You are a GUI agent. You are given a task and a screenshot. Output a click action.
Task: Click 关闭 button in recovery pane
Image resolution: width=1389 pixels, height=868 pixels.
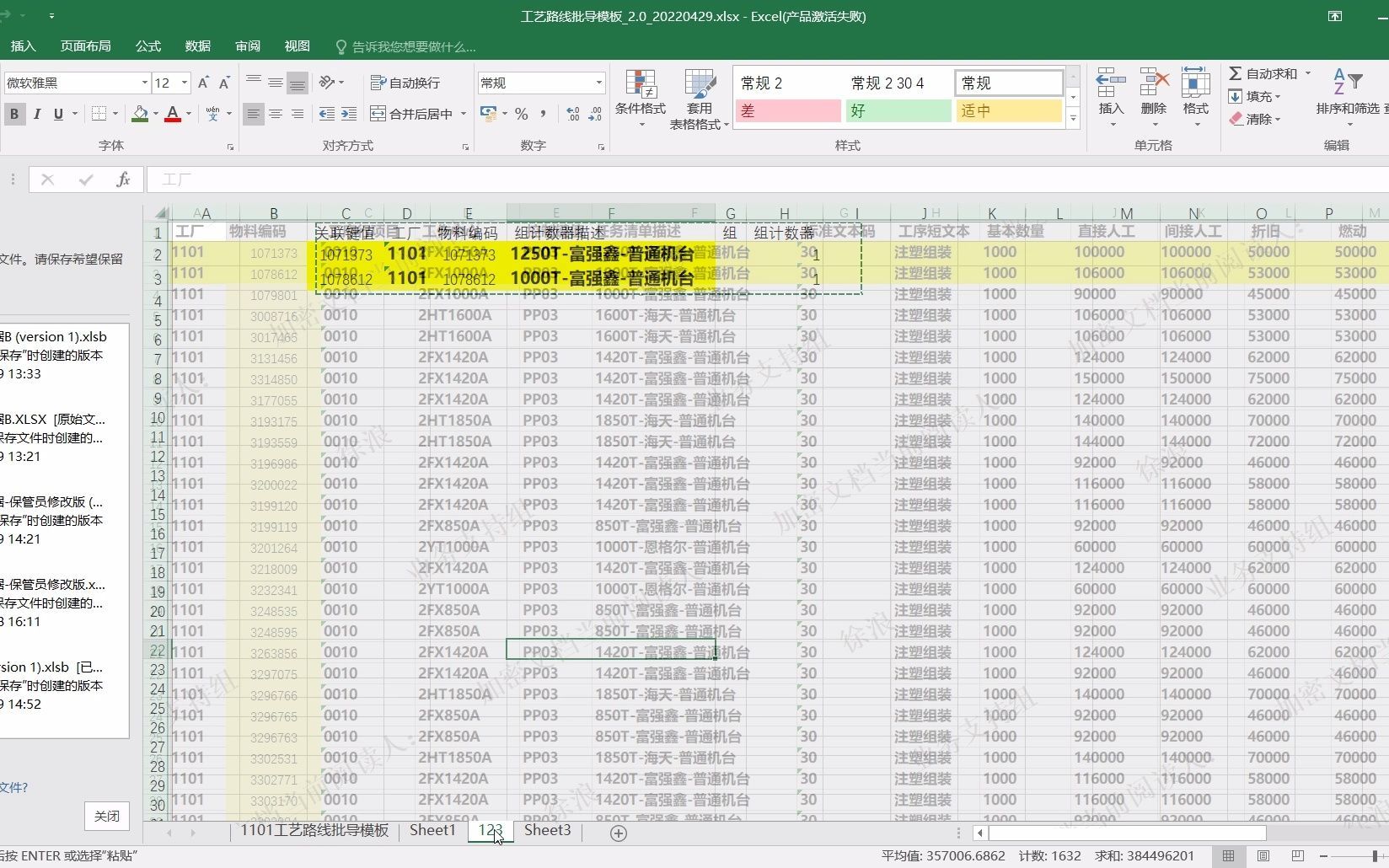click(x=107, y=816)
